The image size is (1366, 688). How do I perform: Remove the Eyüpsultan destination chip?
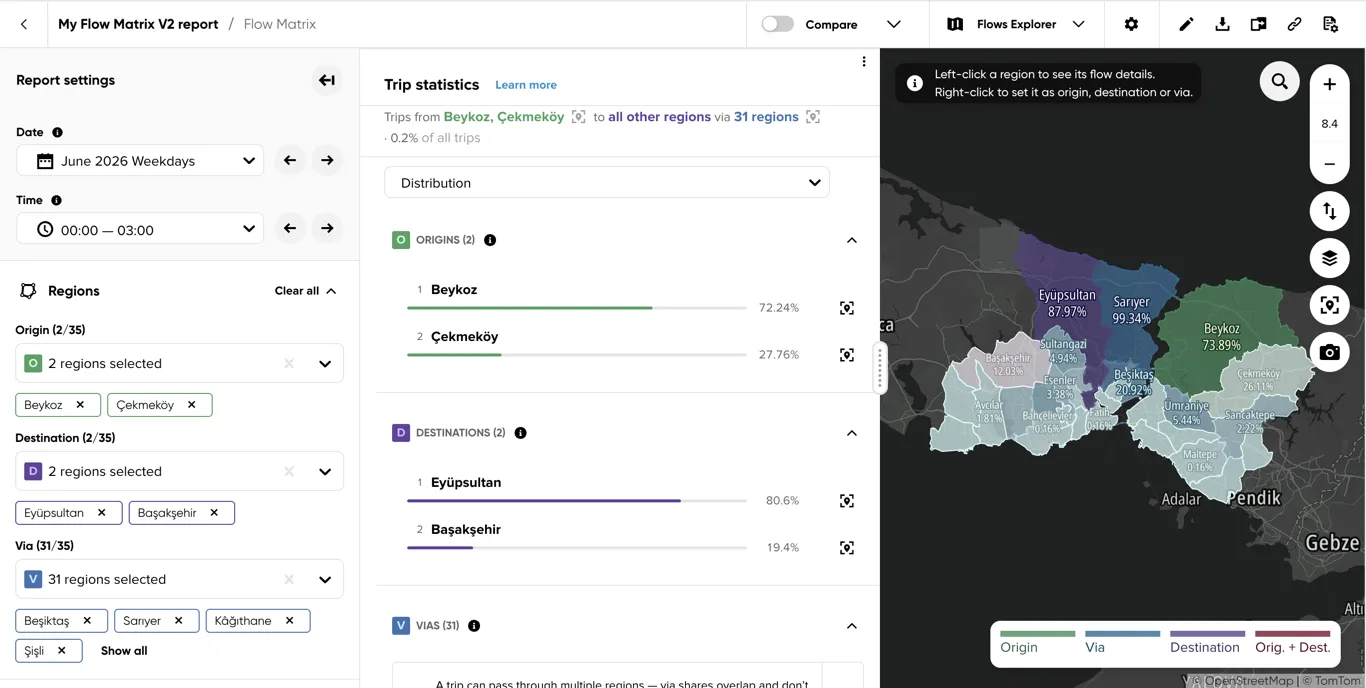coord(102,513)
